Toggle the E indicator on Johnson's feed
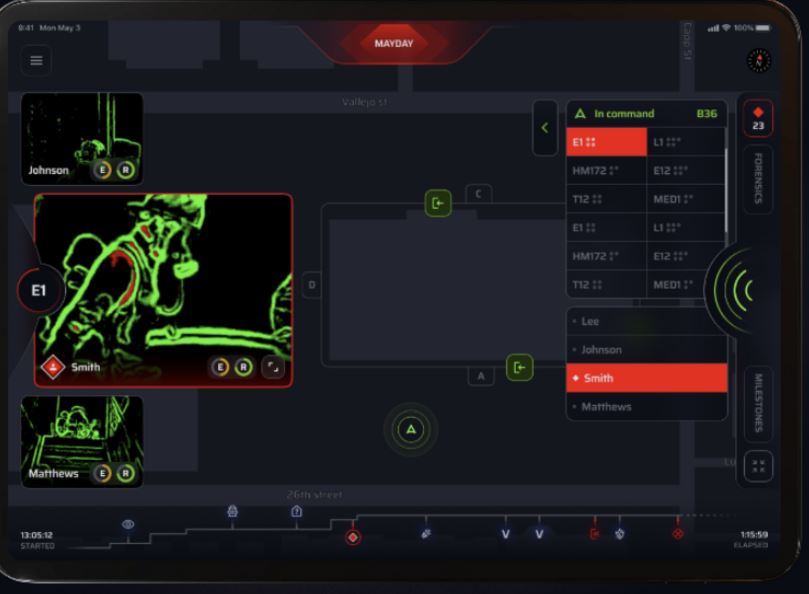 click(103, 170)
